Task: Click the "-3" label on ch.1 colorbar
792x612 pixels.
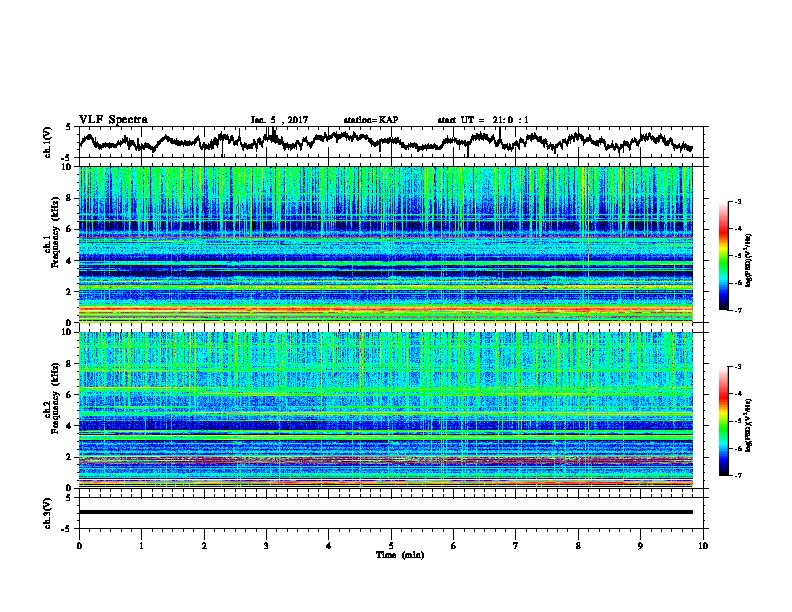Action: tap(737, 202)
